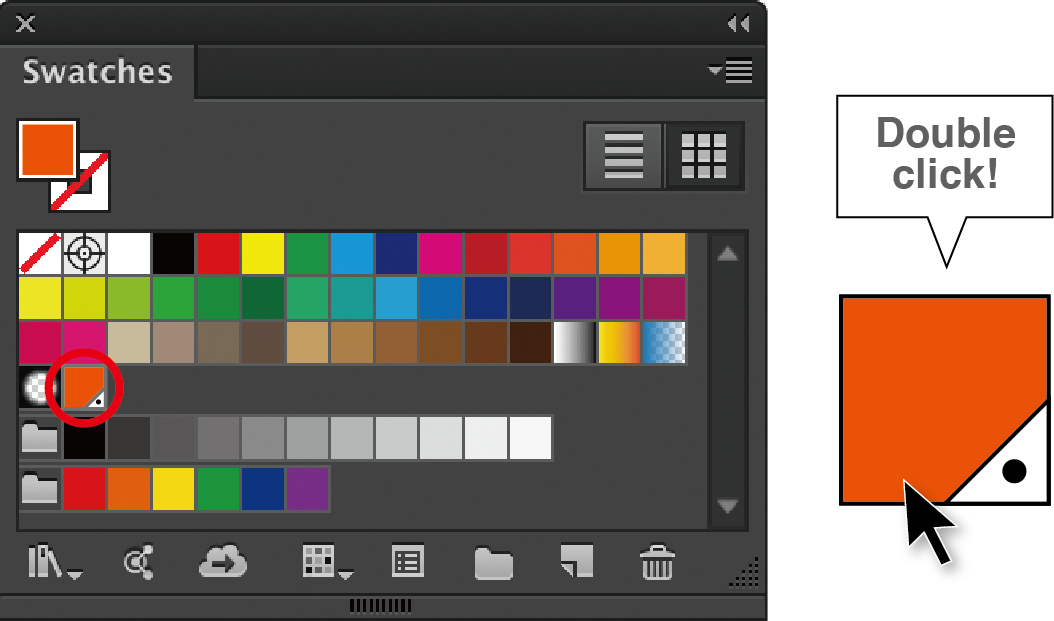The image size is (1054, 621).
Task: Switch to list view of swatches
Action: point(623,155)
